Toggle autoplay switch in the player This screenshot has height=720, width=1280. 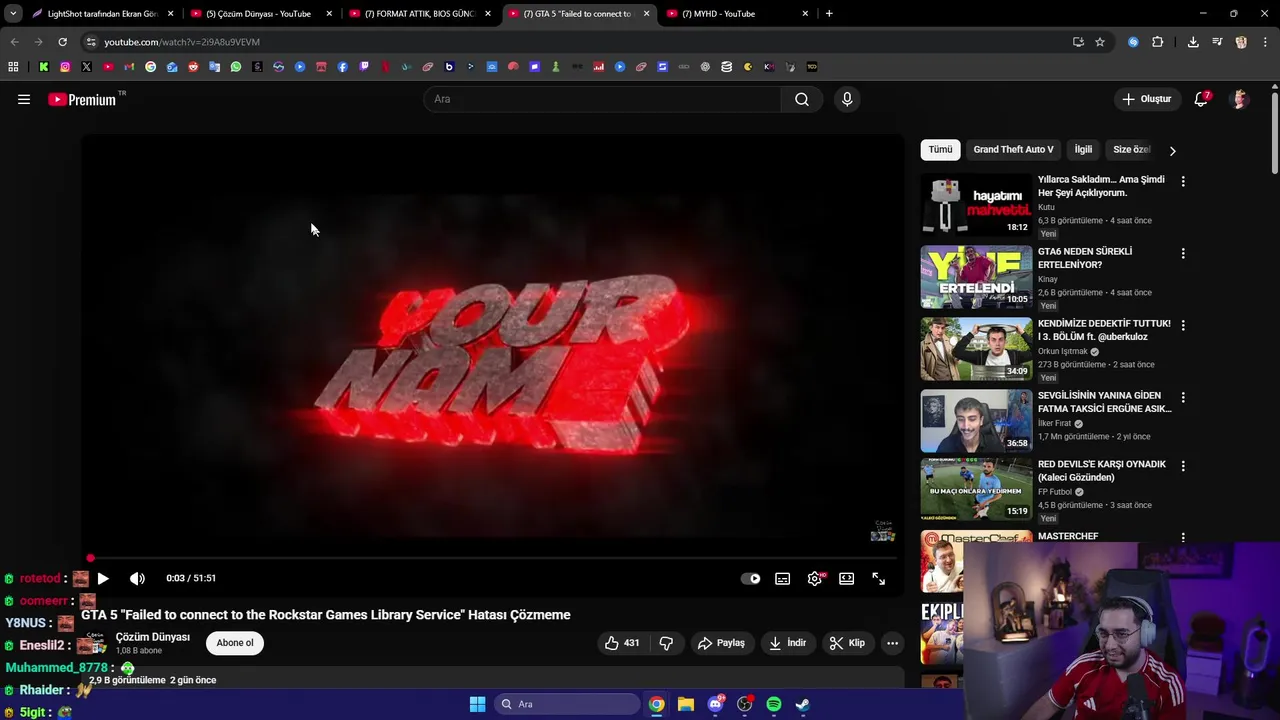(750, 578)
